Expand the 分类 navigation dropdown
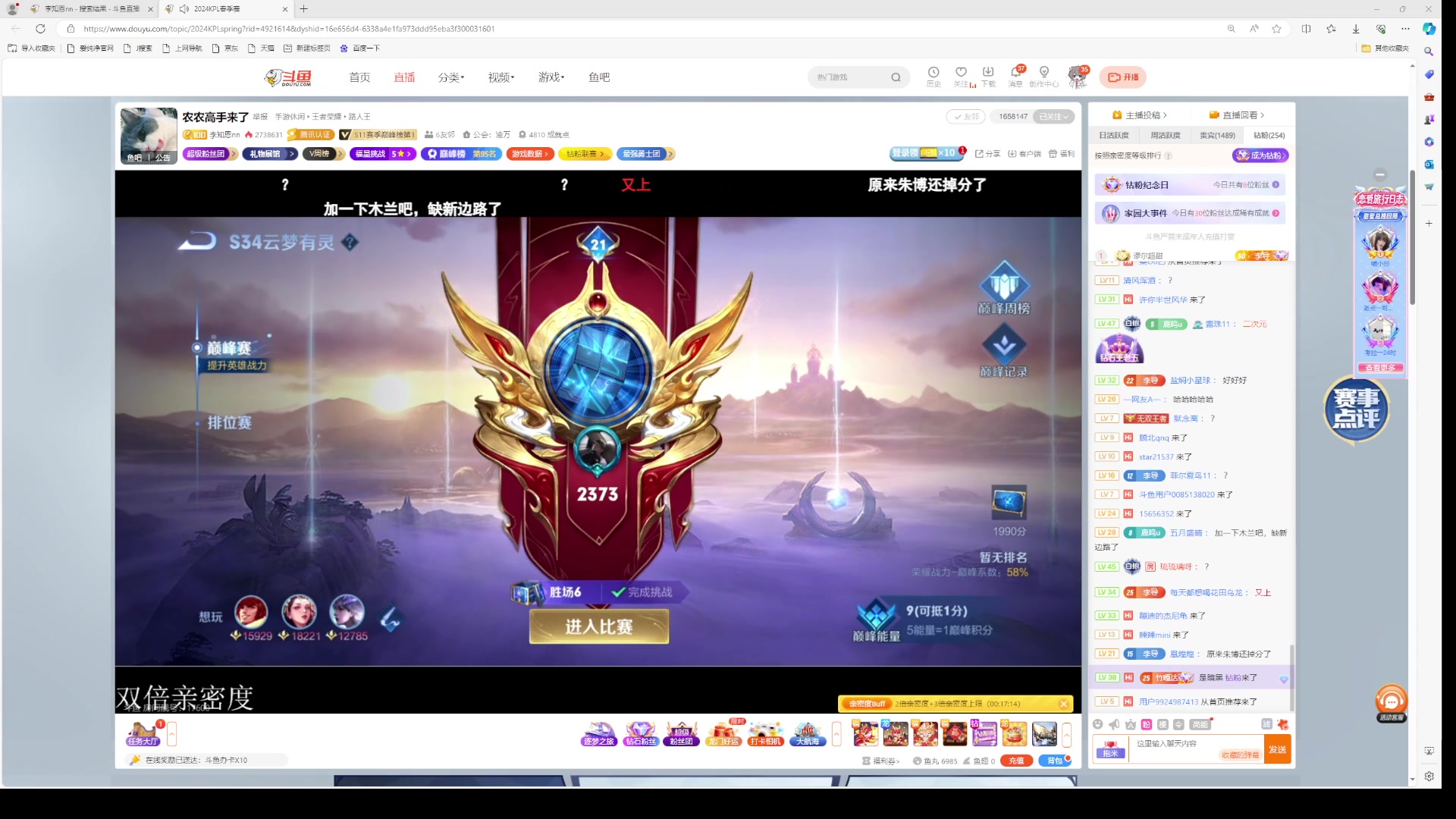Screen dimensions: 1456x819 450,77
